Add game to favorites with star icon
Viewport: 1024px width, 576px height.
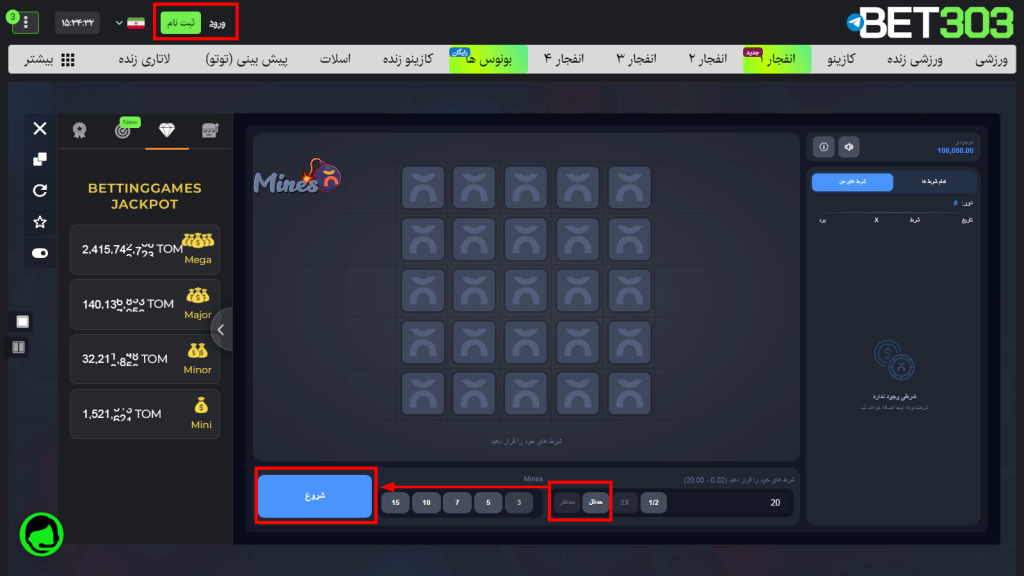pyautogui.click(x=40, y=222)
